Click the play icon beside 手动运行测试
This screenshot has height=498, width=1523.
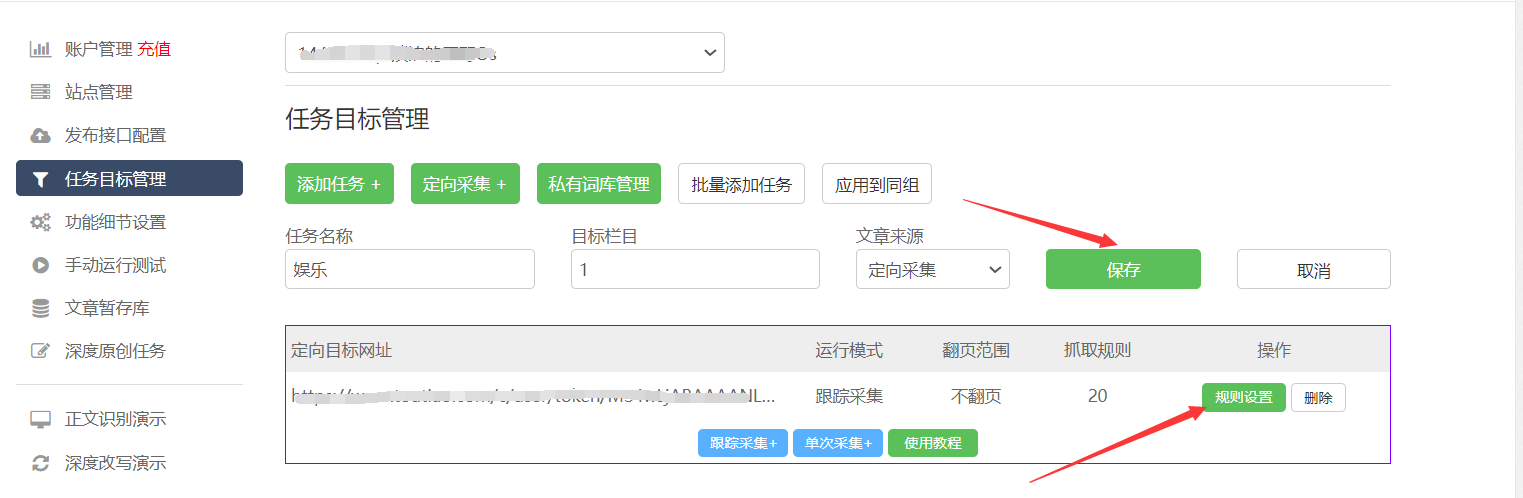[x=40, y=266]
